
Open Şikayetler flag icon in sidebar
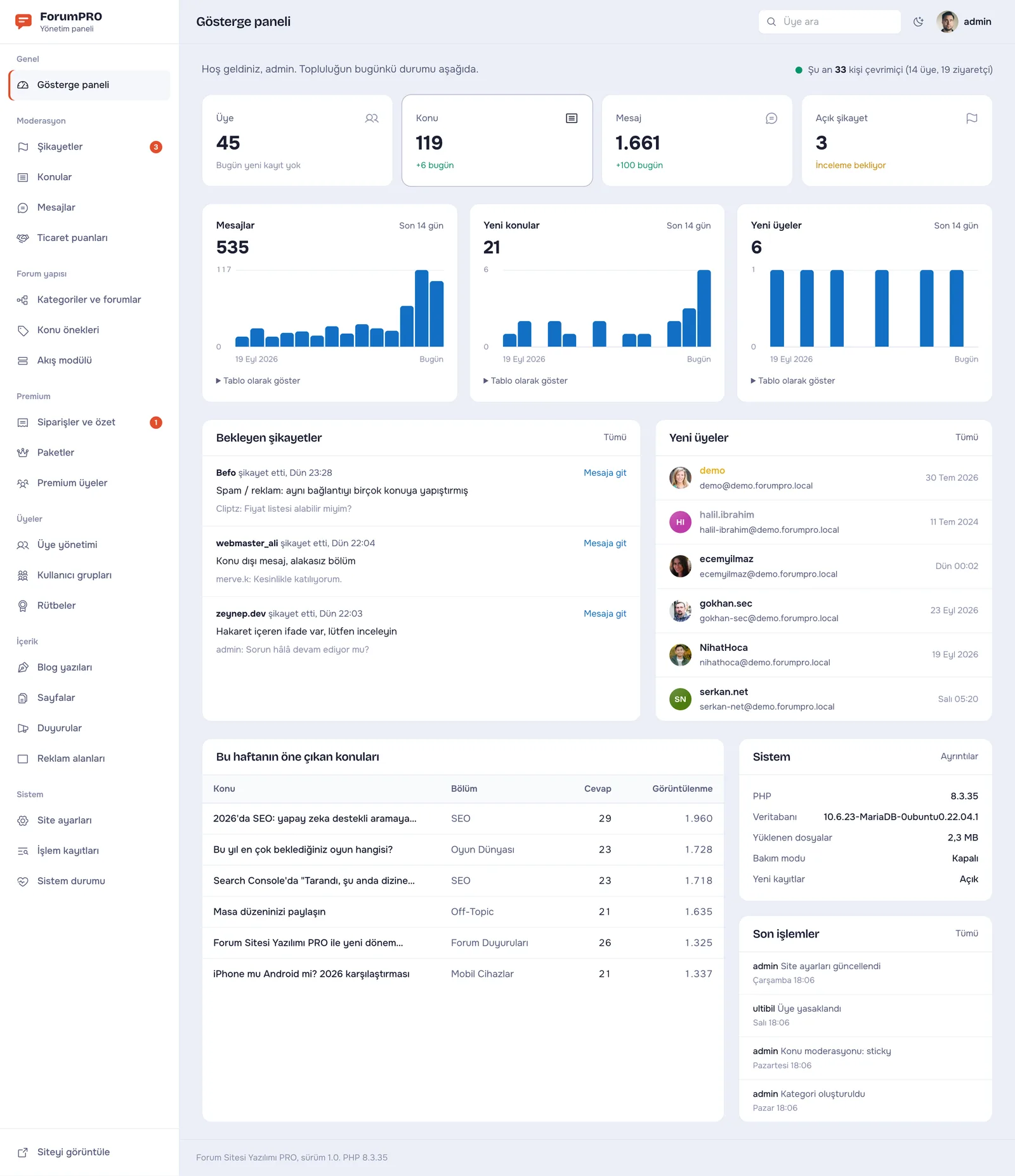click(x=23, y=147)
